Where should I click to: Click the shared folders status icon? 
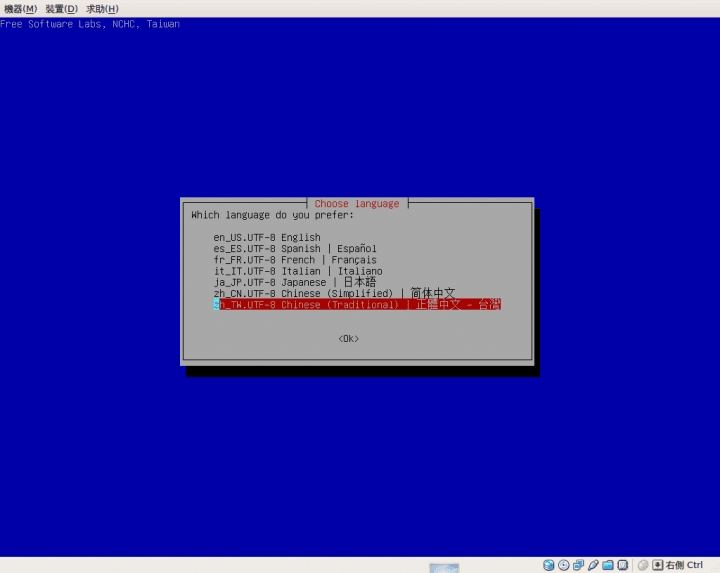608,565
